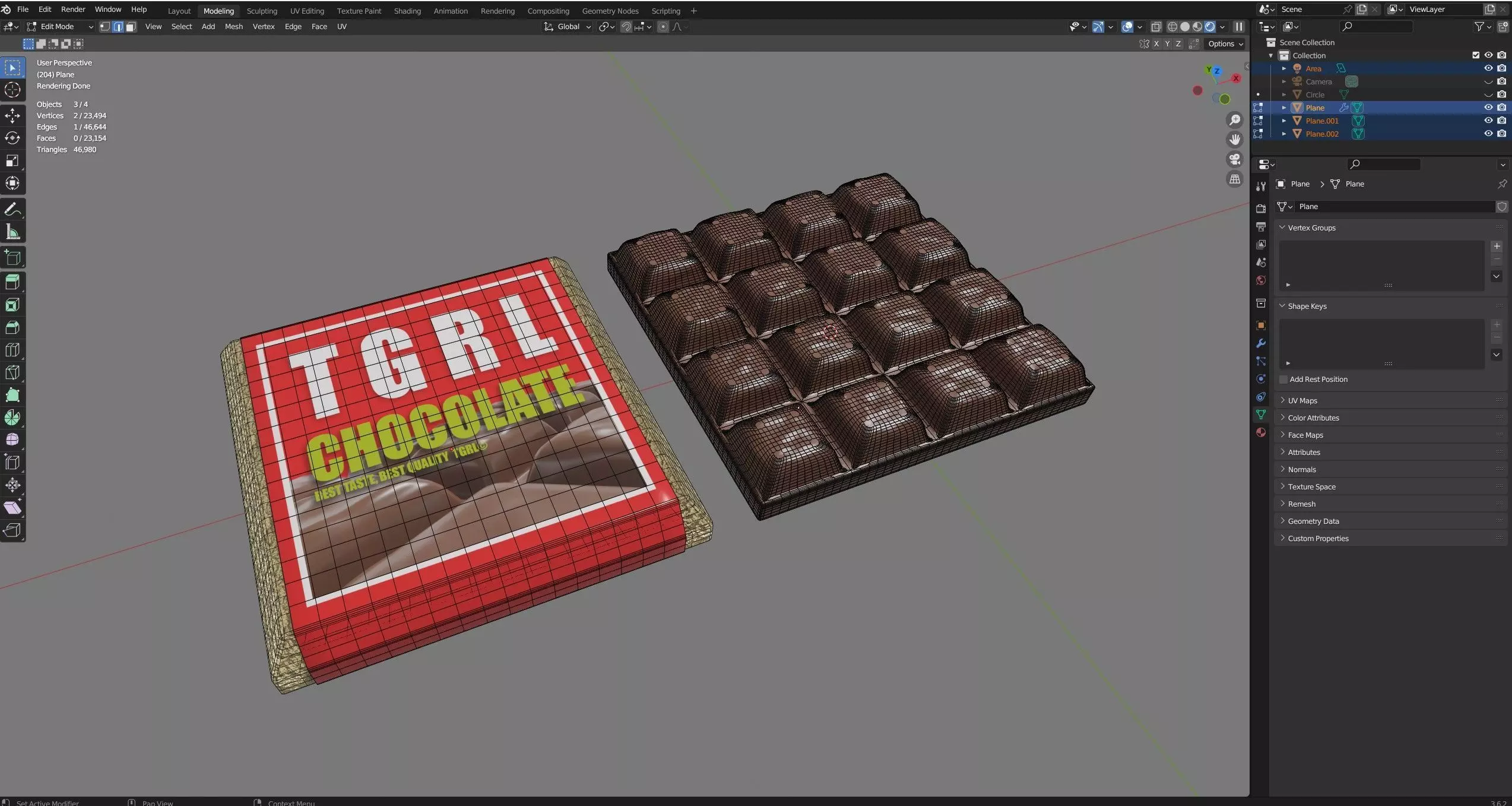Select the Edge Slide tool
The image size is (1512, 806).
tap(12, 463)
